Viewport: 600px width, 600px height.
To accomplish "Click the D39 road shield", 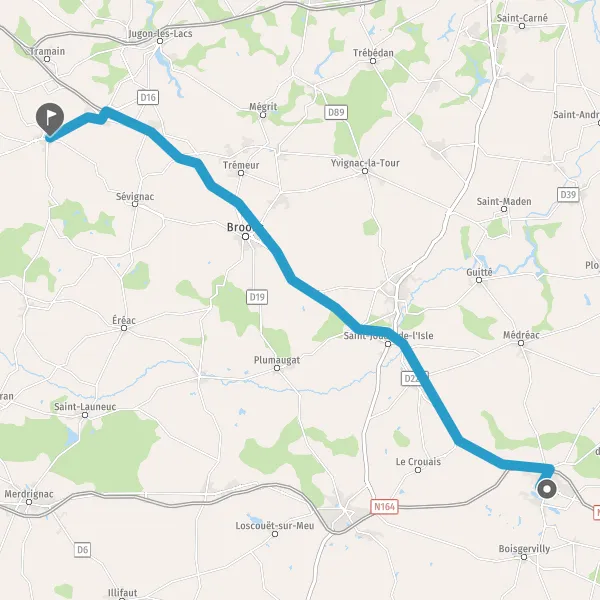I will click(568, 195).
